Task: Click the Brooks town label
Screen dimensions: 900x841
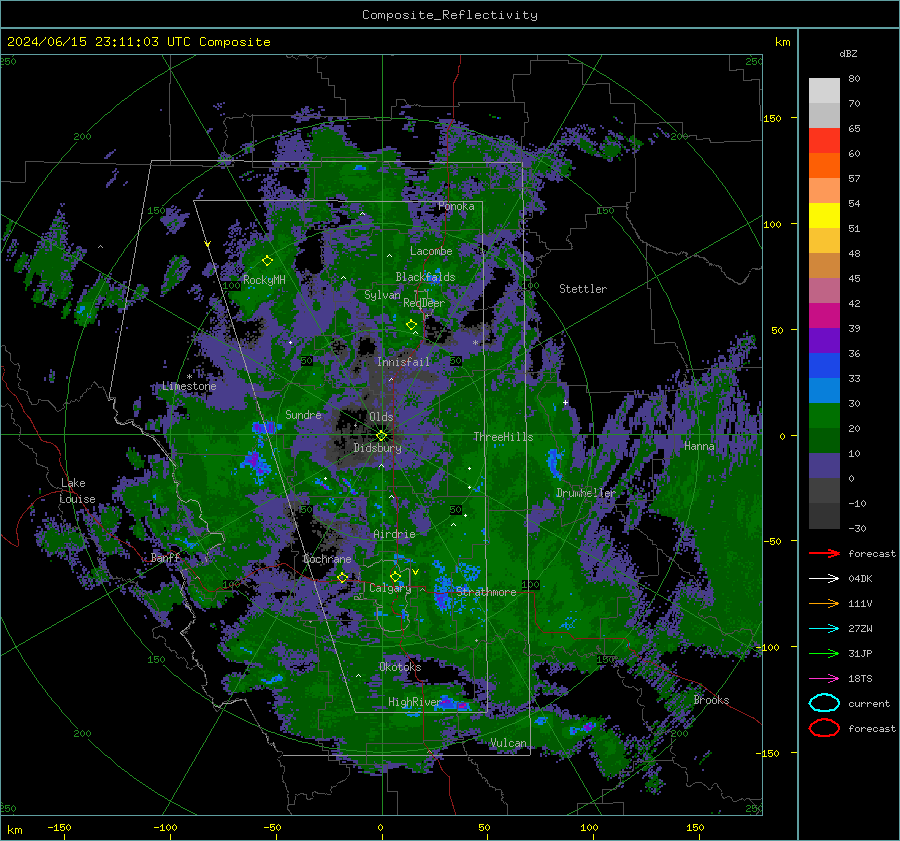Action: tap(711, 700)
